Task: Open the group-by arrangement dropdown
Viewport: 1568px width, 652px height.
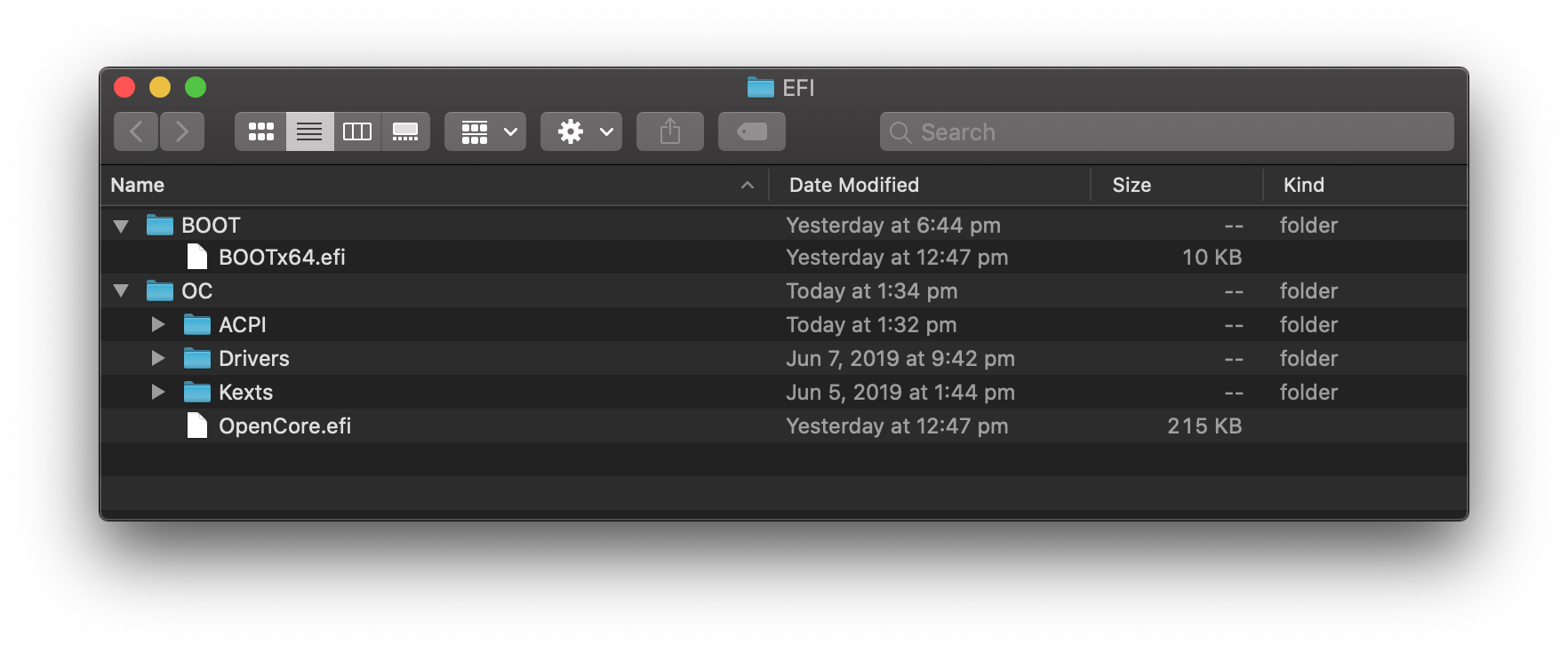Action: pyautogui.click(x=485, y=131)
